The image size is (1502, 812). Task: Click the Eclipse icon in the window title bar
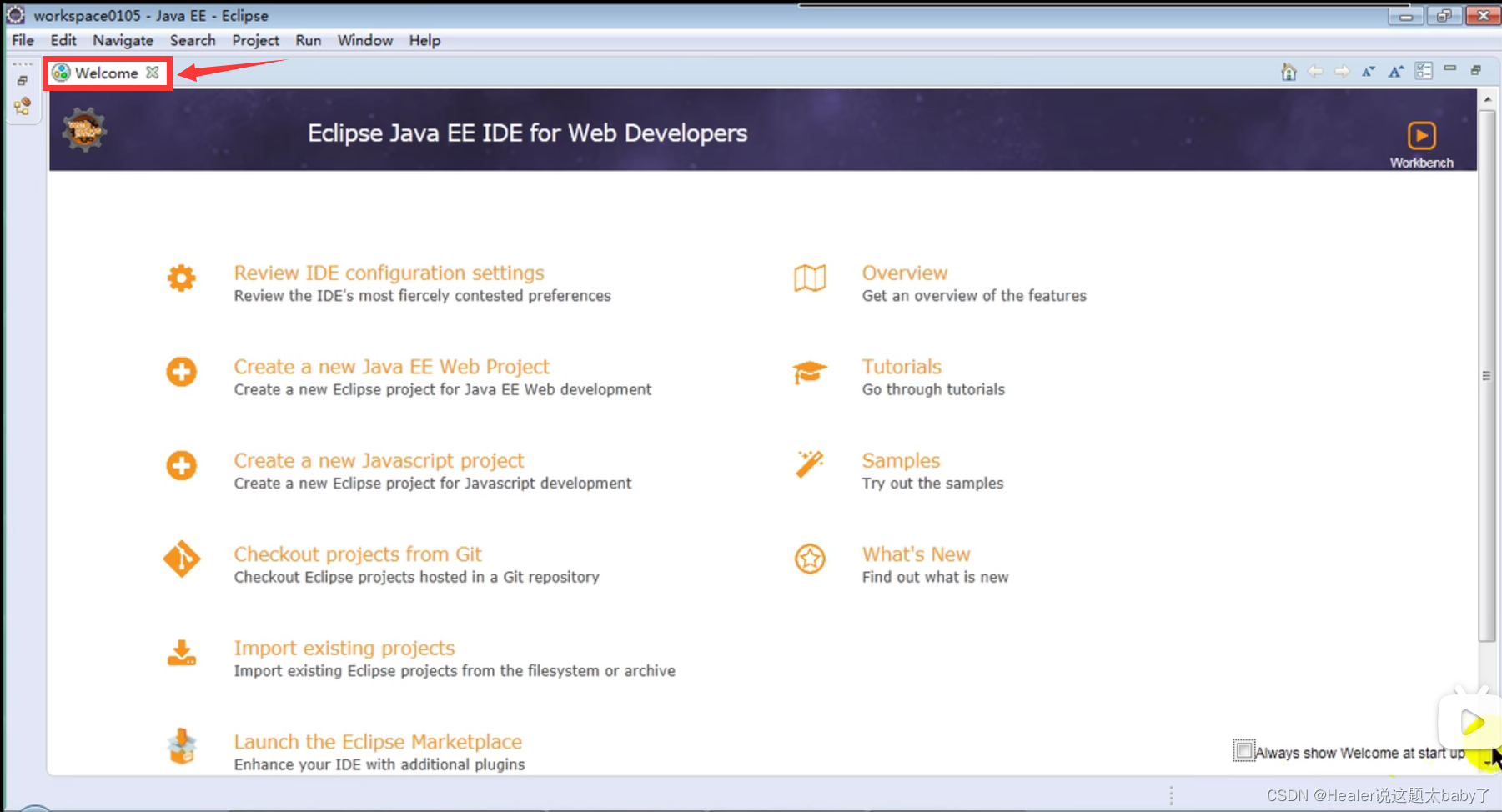coord(16,15)
